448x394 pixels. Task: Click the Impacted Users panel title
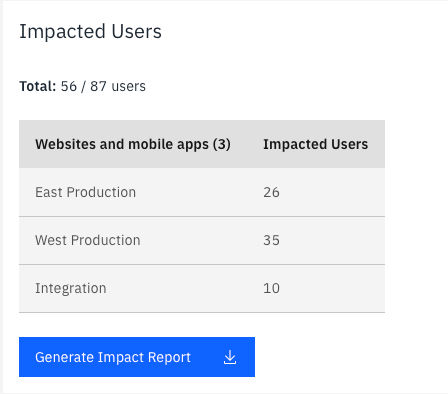(90, 32)
